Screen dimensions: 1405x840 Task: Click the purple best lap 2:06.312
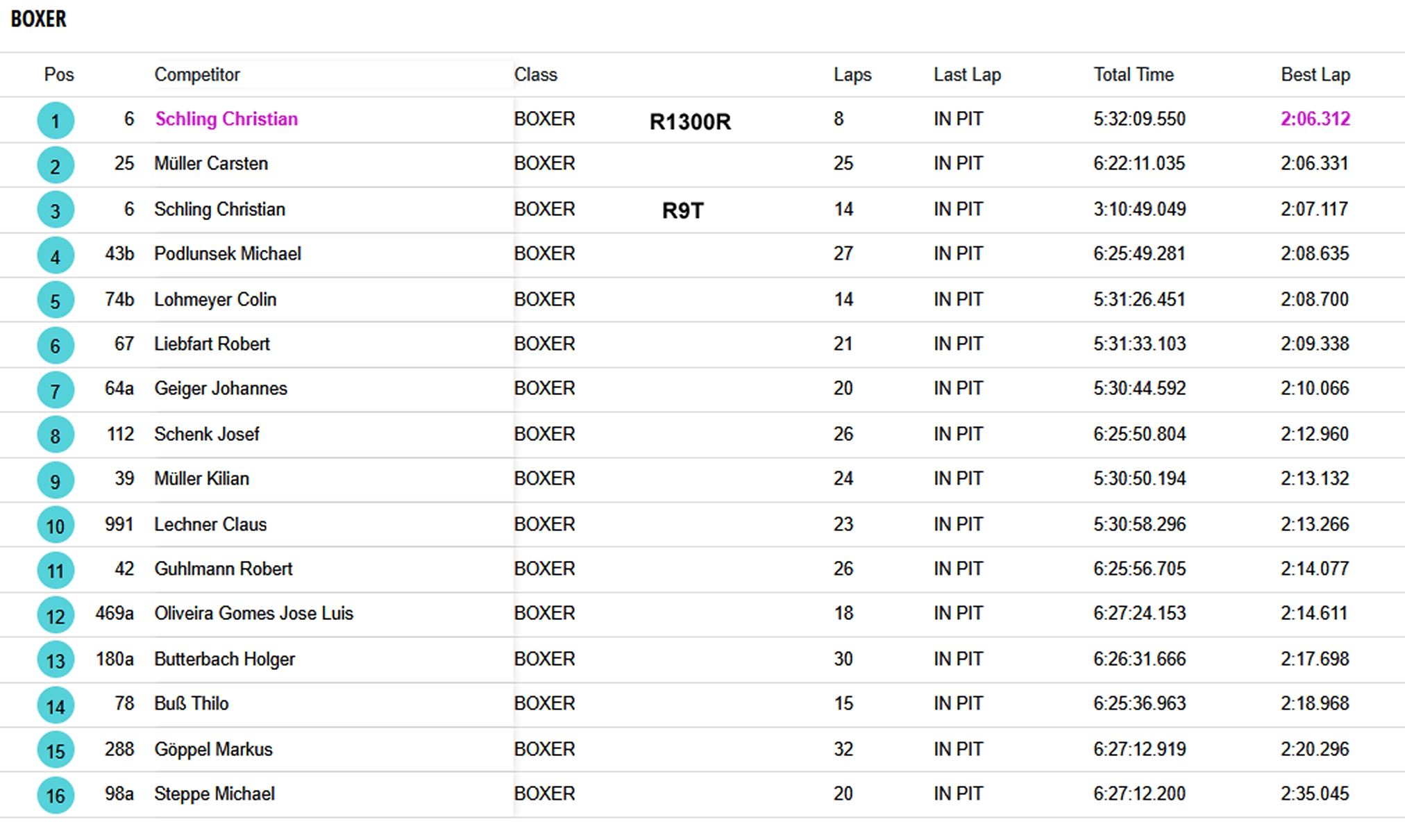point(1315,119)
